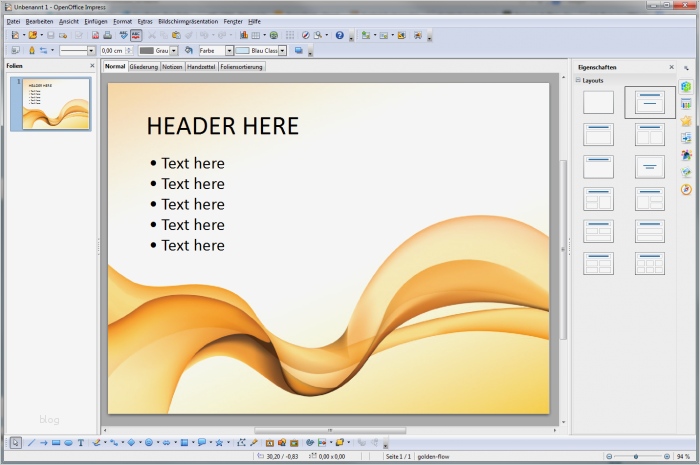This screenshot has height=465, width=700.
Task: Pick the Rectangle drawing tool
Action: (x=56, y=442)
